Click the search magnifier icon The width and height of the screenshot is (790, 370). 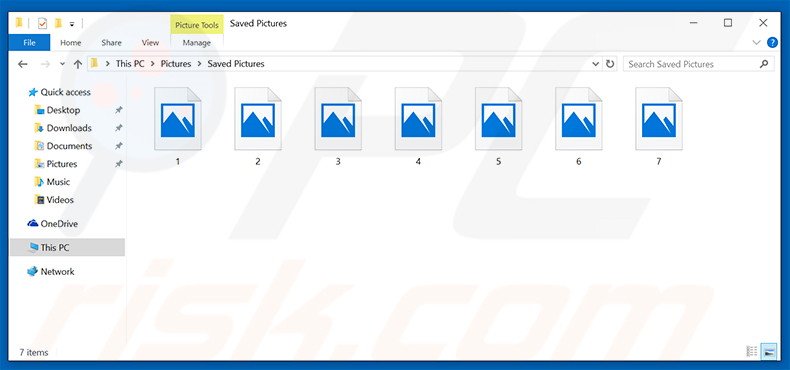pos(764,64)
